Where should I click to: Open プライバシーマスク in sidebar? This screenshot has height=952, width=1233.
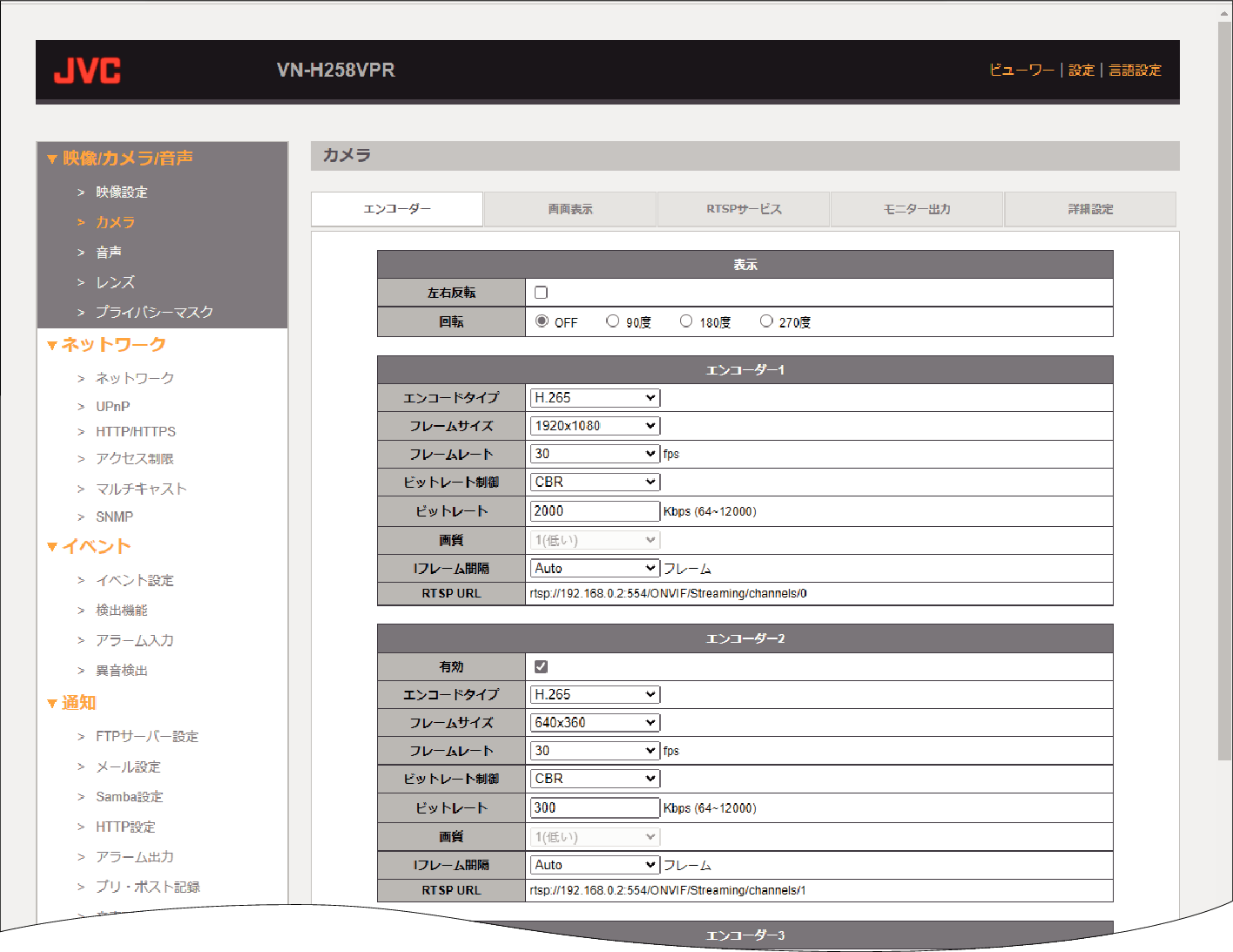154,312
